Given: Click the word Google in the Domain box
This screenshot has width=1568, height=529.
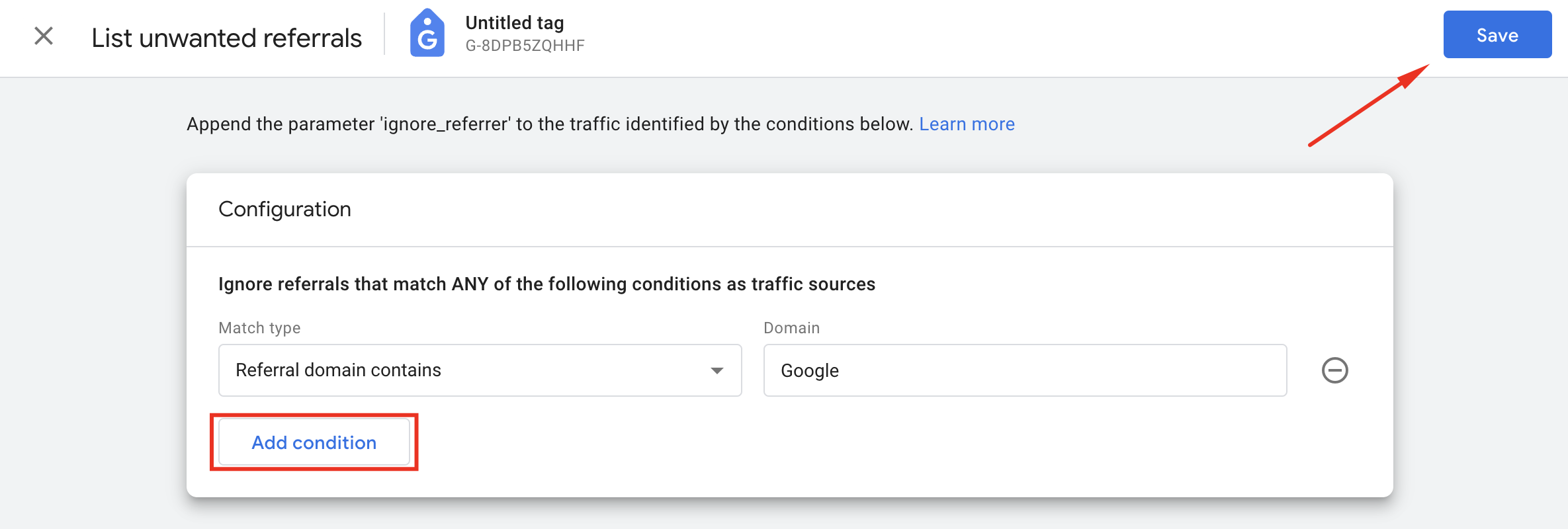Looking at the screenshot, I should 810,370.
